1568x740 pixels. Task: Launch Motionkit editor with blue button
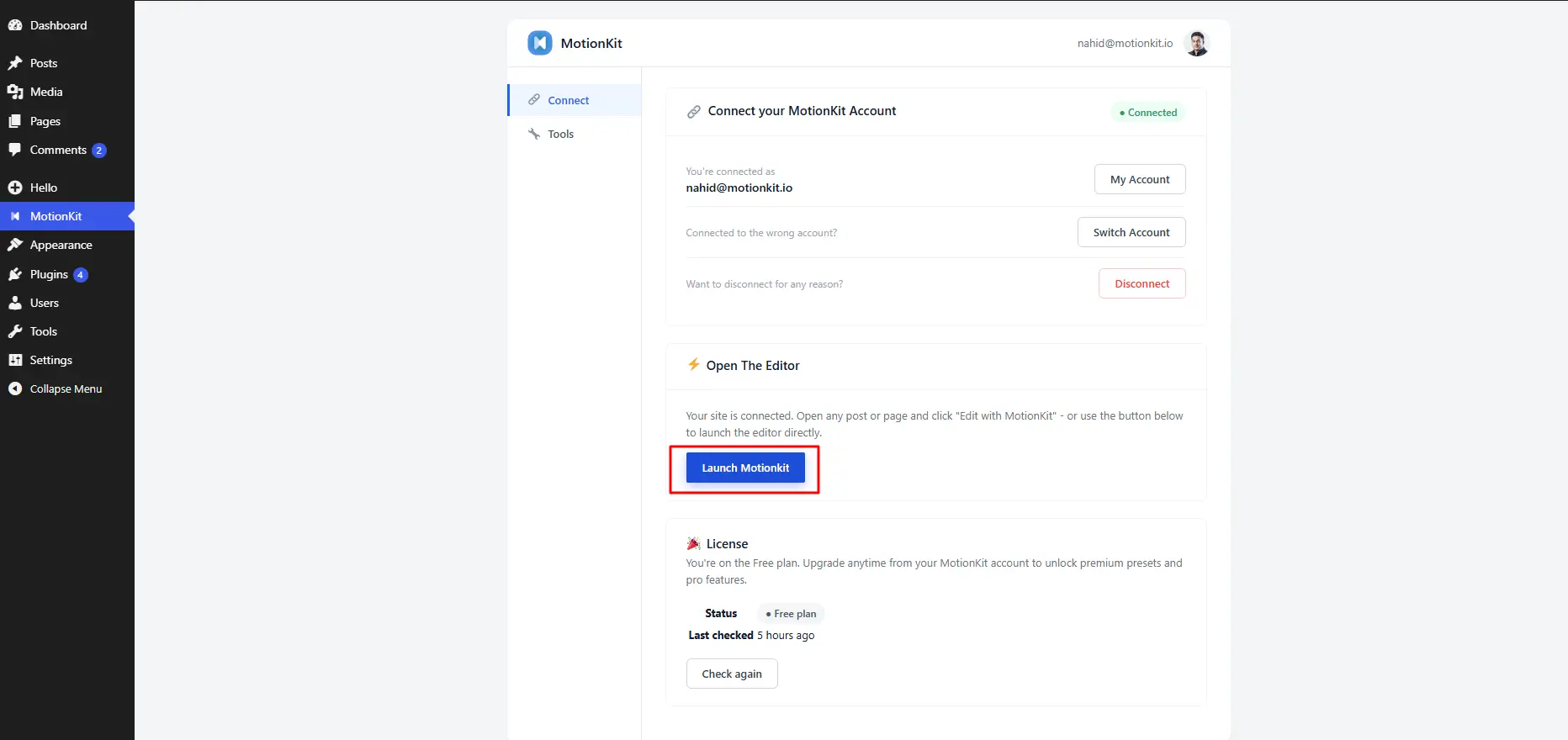(745, 468)
